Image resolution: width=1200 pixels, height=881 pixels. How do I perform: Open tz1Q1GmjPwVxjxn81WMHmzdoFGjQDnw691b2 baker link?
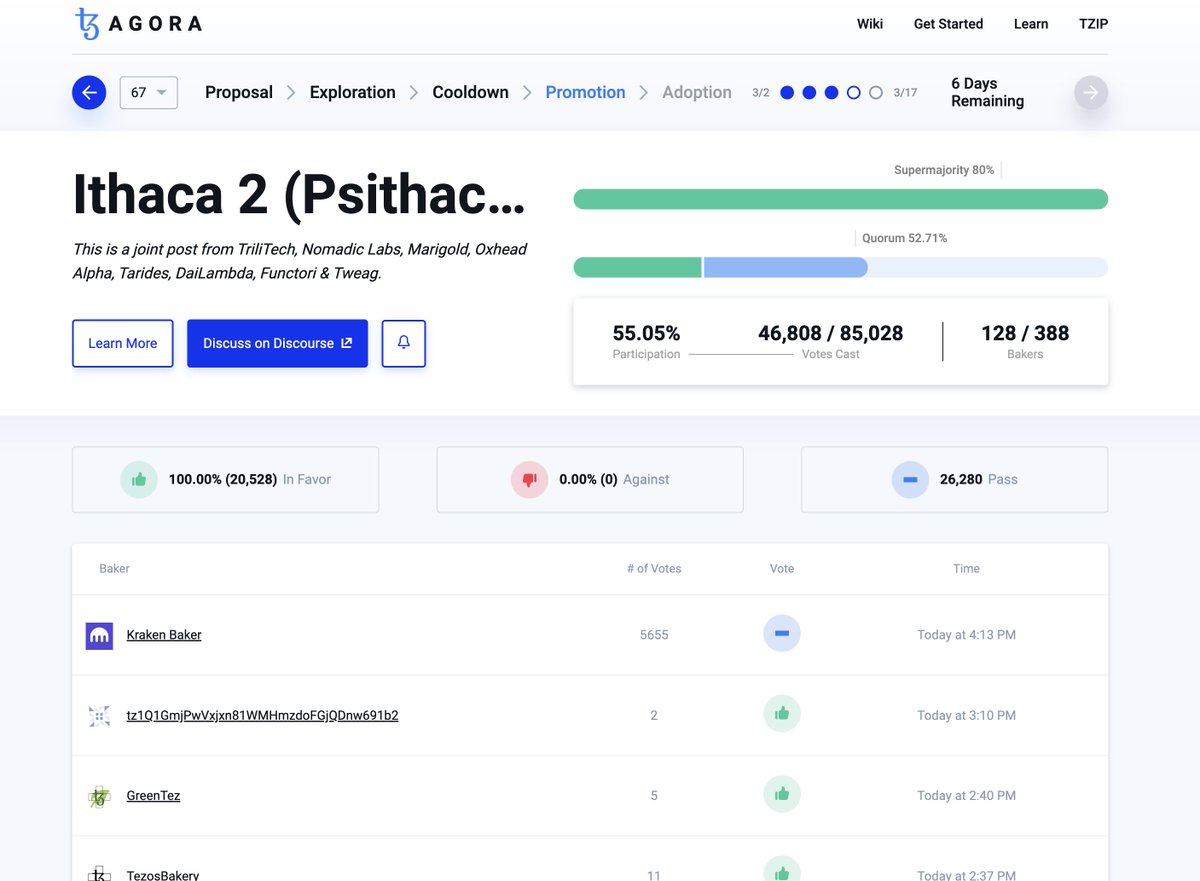262,715
